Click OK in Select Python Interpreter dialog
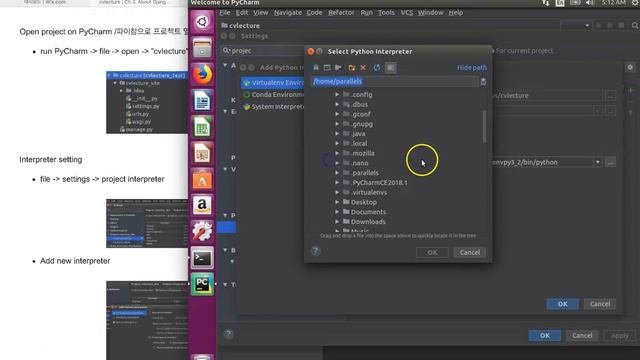 click(x=432, y=252)
